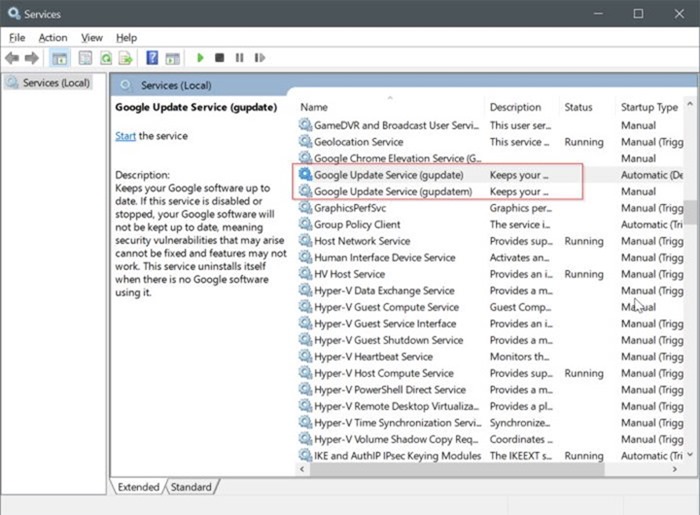Click gear icon of Hyper-V Guest Compute Service

click(305, 307)
